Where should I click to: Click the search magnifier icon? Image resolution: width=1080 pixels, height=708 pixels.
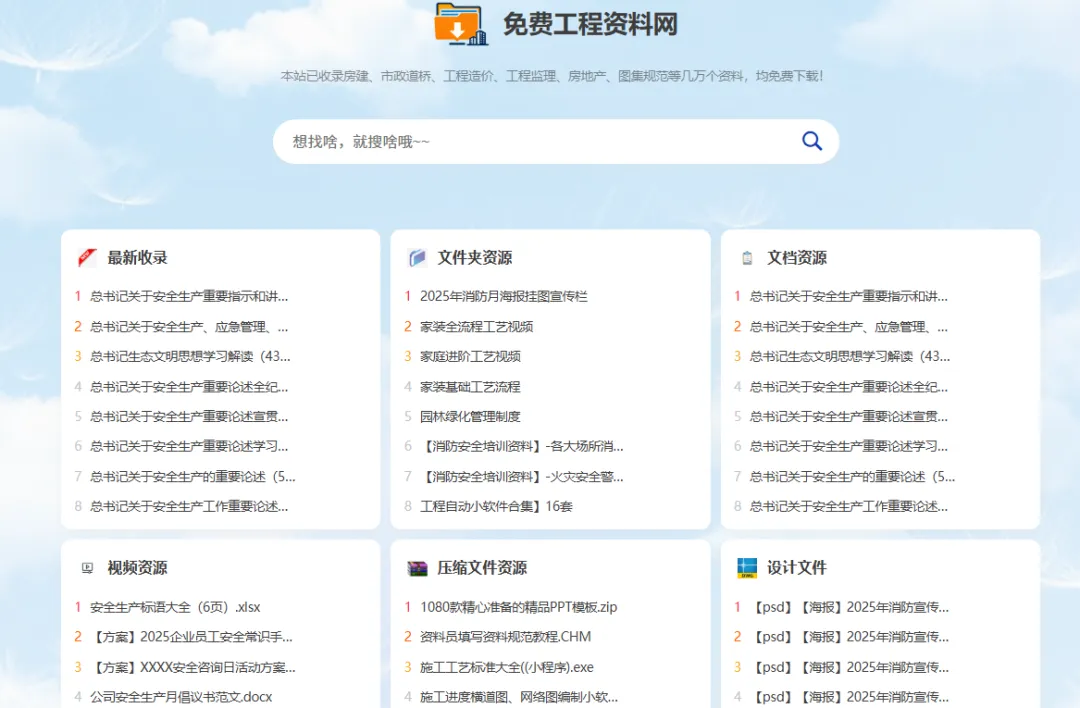pyautogui.click(x=812, y=141)
